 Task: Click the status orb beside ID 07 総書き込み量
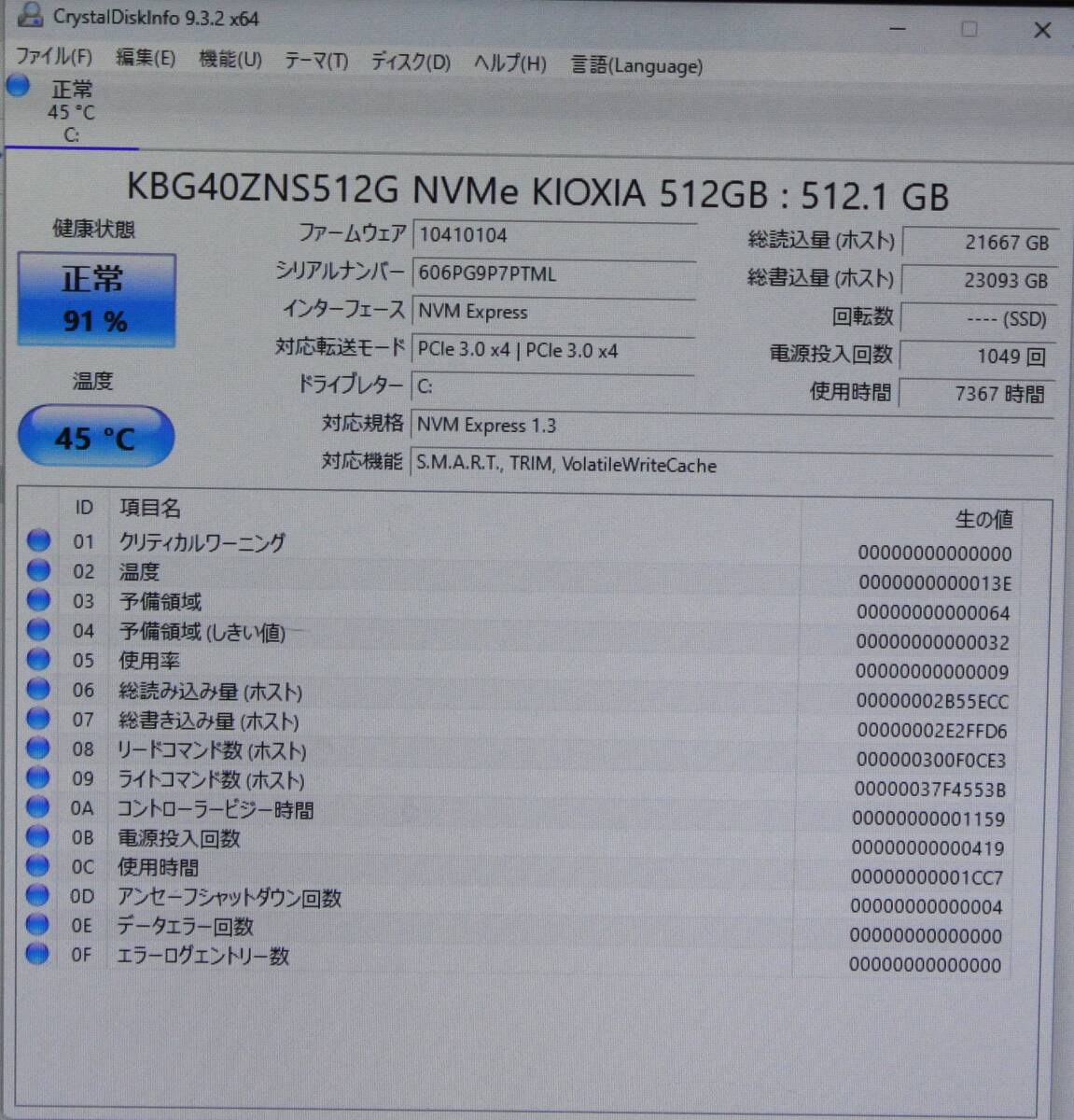(38, 720)
